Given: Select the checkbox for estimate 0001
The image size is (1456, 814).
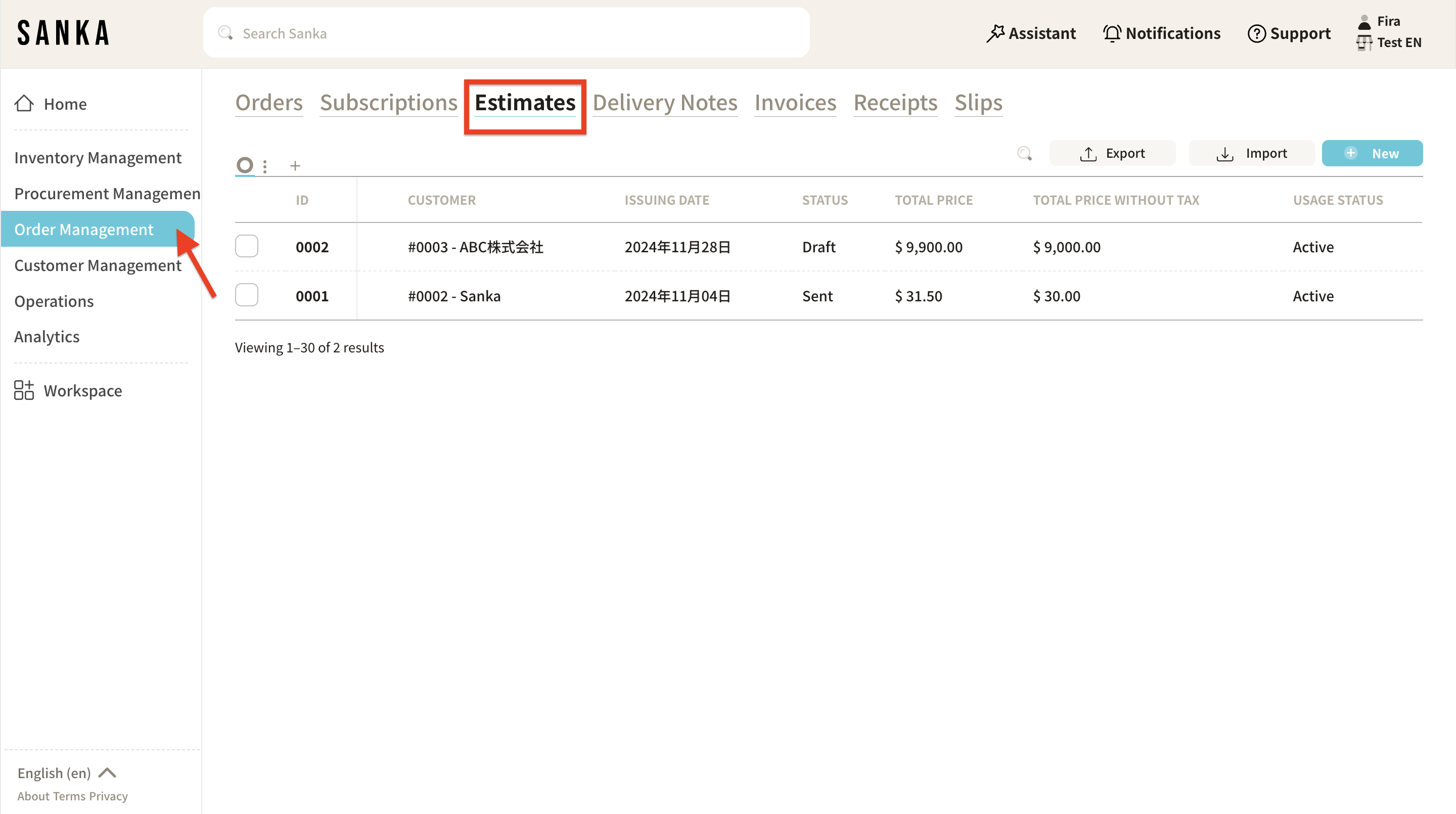Looking at the screenshot, I should pos(246,295).
